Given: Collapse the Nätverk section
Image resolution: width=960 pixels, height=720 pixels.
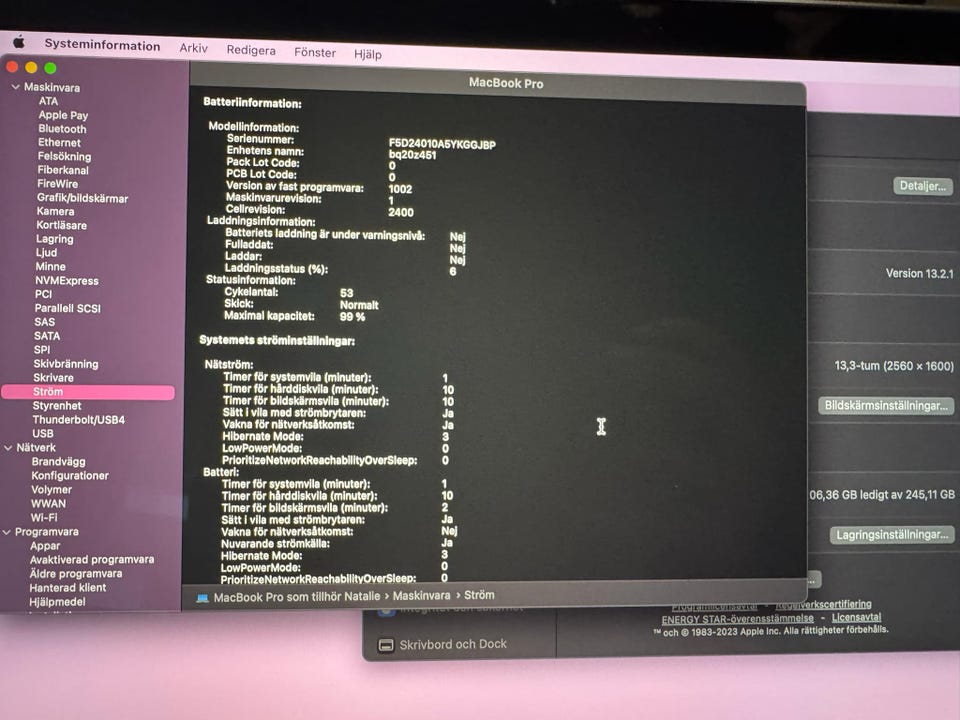Looking at the screenshot, I should [8, 448].
